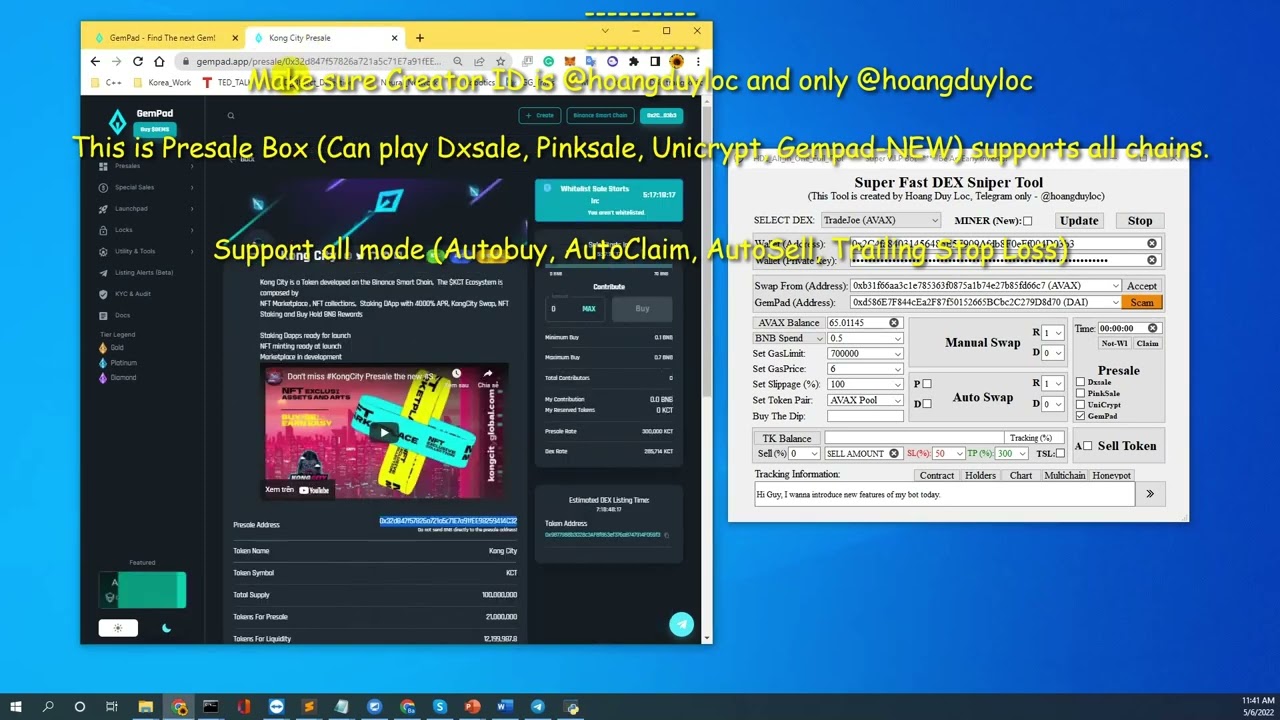Open Word from the taskbar
Screen dimensions: 1280x720
pos(505,707)
